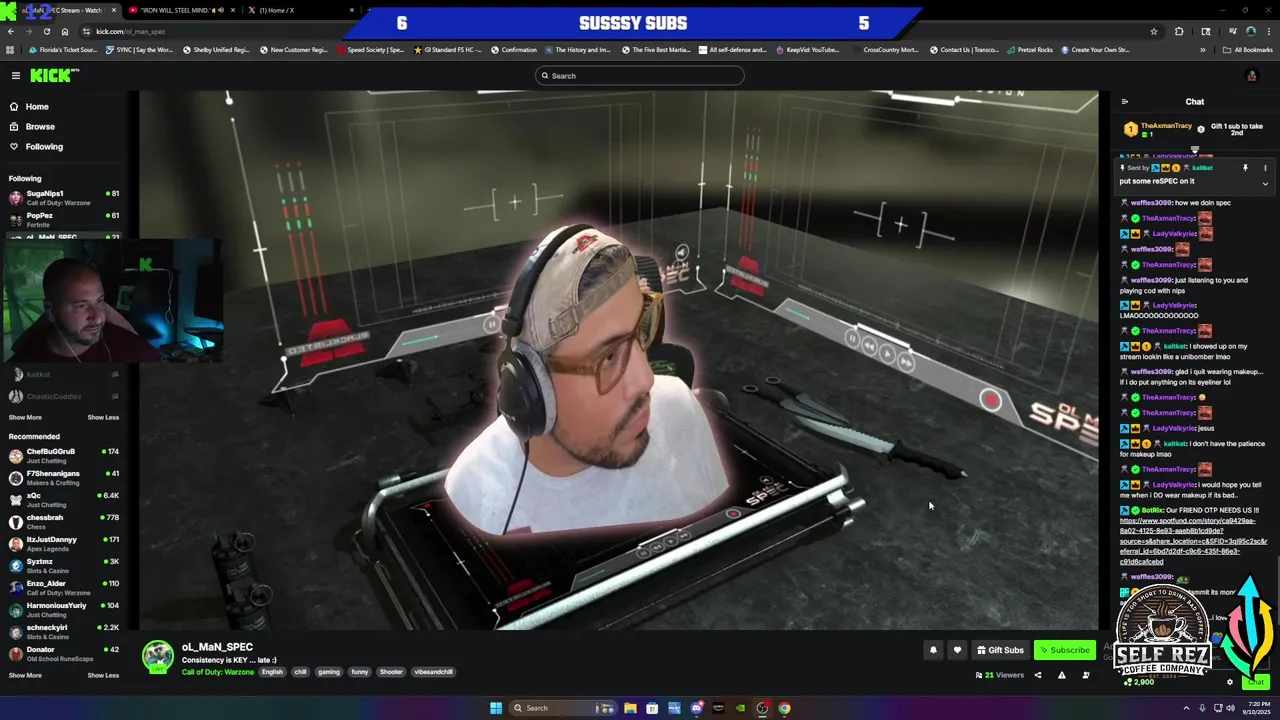Select the vibesandchill tag
This screenshot has height=720, width=1280.
click(x=433, y=672)
